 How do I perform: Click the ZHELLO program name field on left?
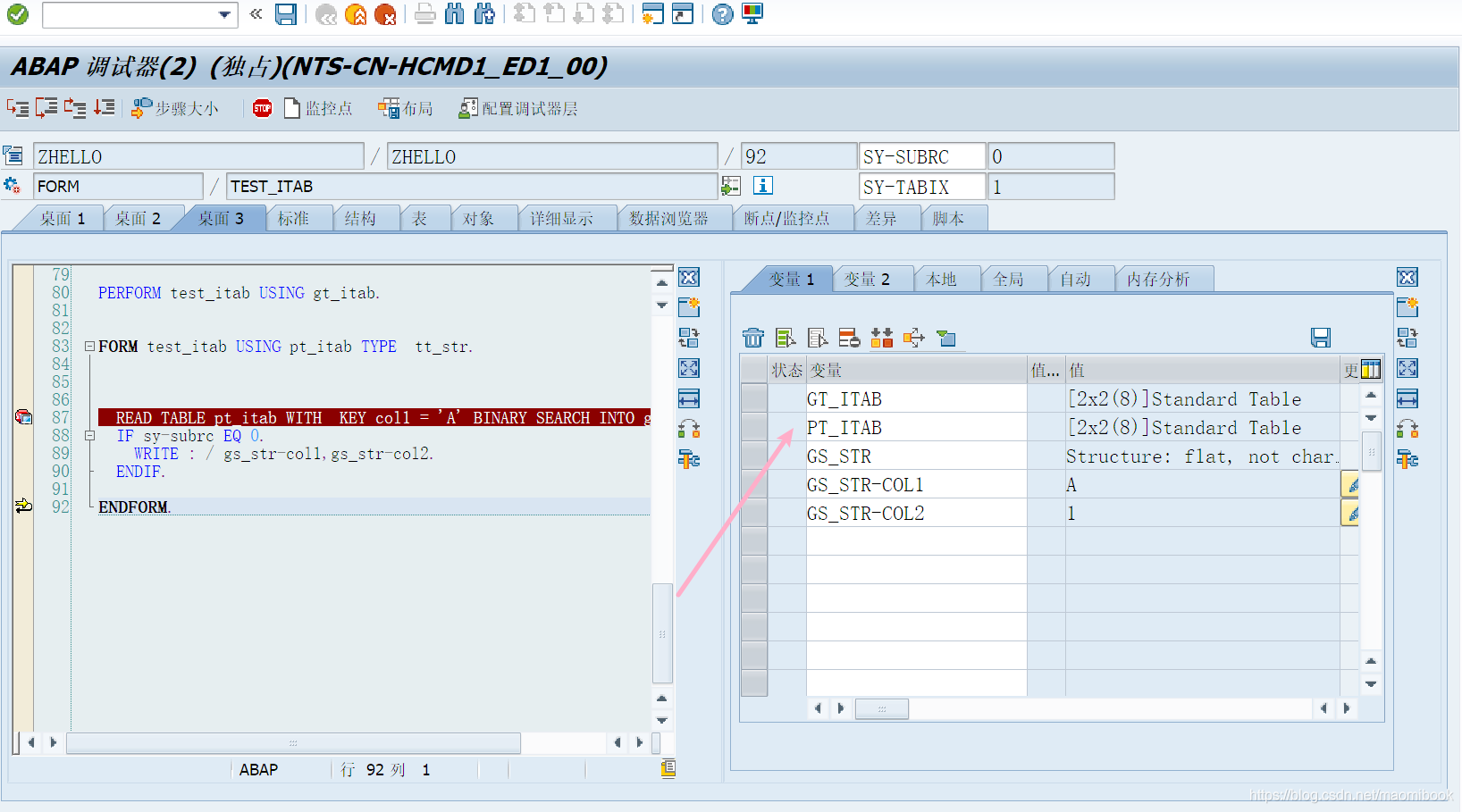pos(198,156)
